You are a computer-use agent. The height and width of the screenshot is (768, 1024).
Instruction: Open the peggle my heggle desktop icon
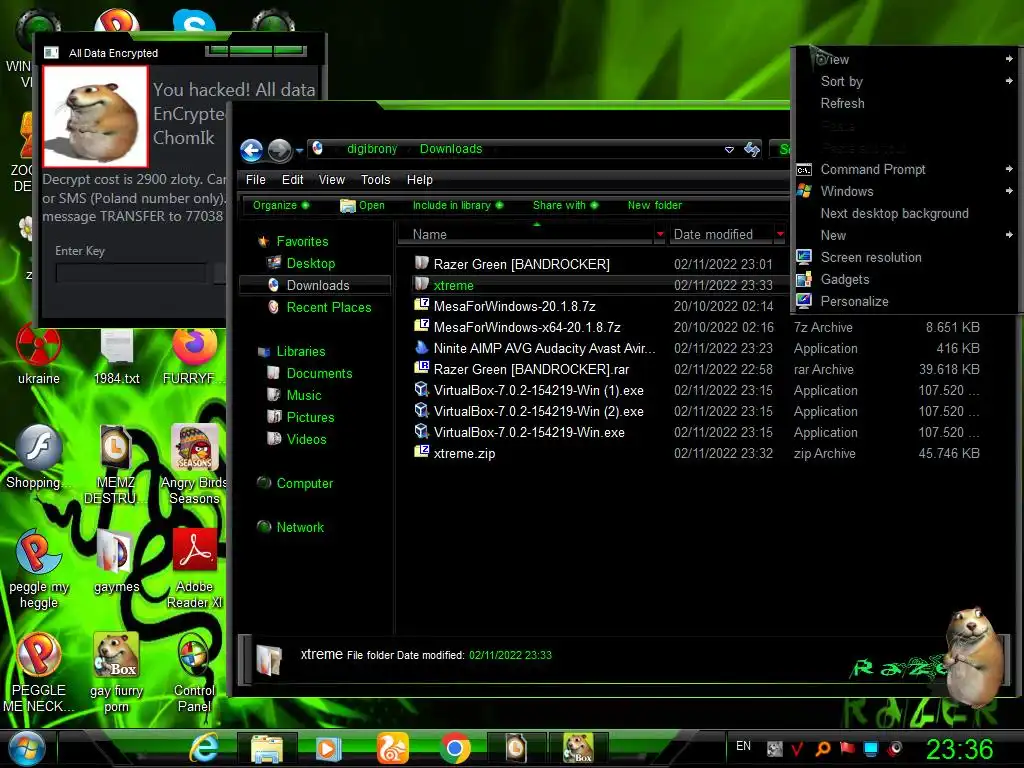pyautogui.click(x=39, y=568)
